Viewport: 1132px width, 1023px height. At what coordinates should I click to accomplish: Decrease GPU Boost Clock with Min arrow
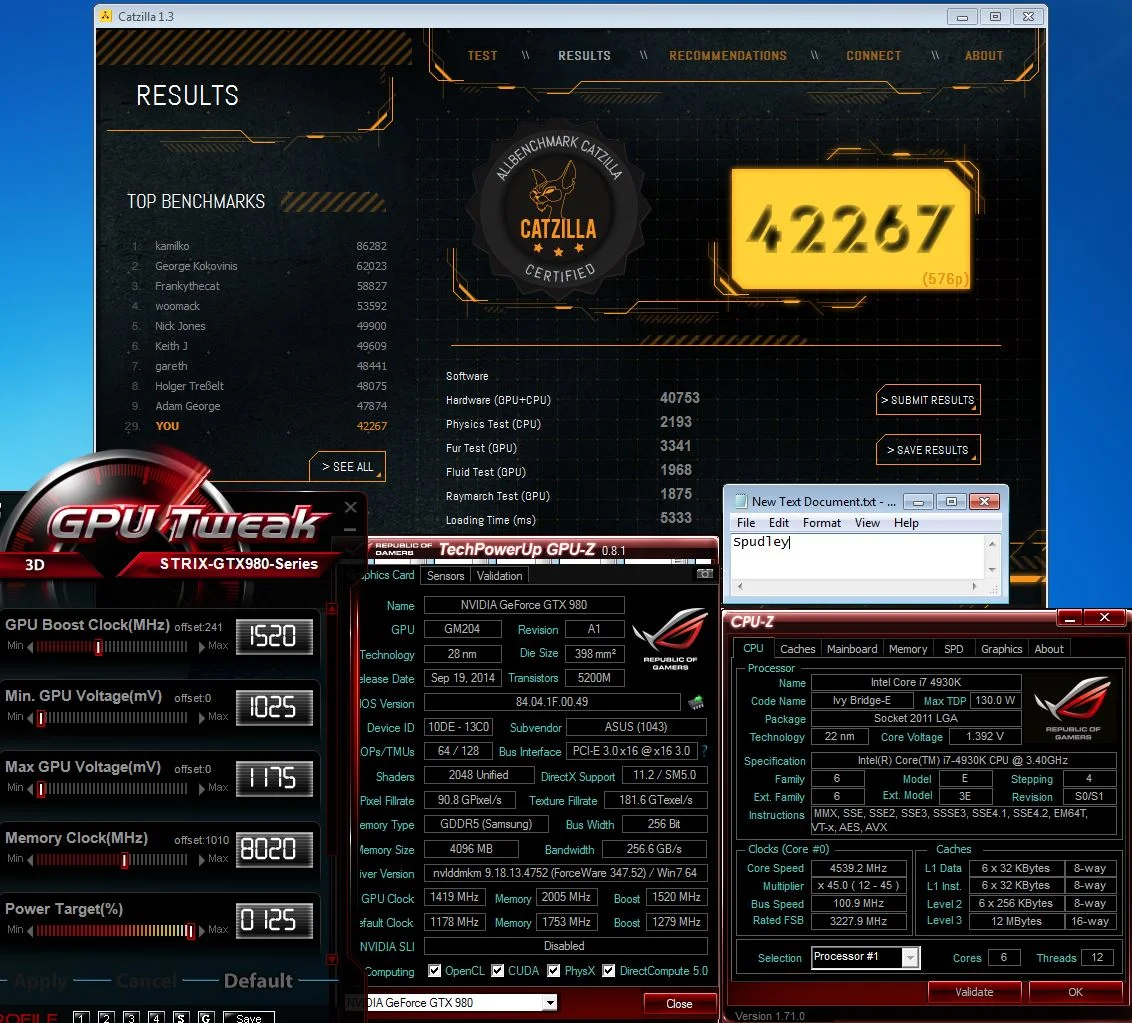(x=30, y=646)
